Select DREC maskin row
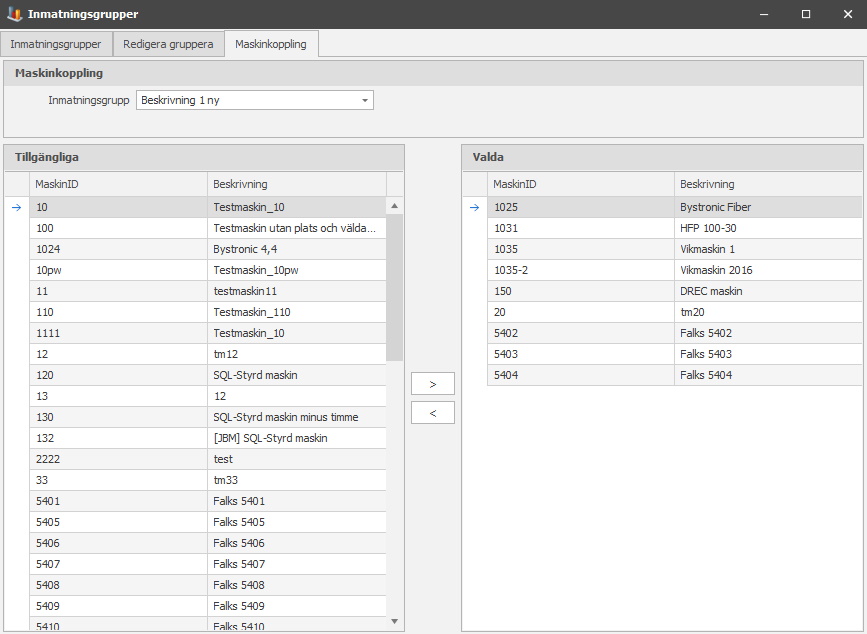The height and width of the screenshot is (634, 867). pos(675,291)
